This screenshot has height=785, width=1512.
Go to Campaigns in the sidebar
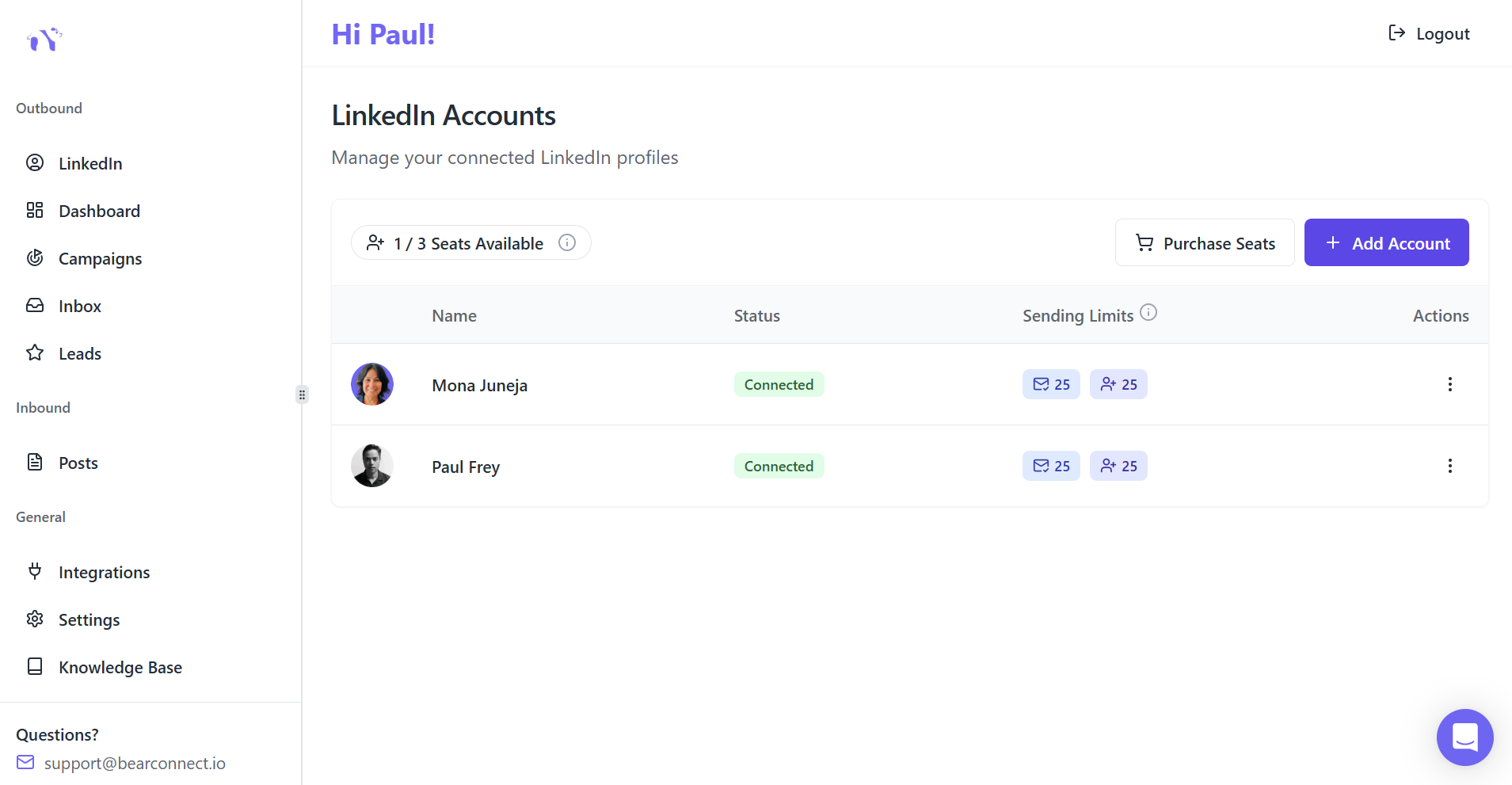tap(100, 259)
